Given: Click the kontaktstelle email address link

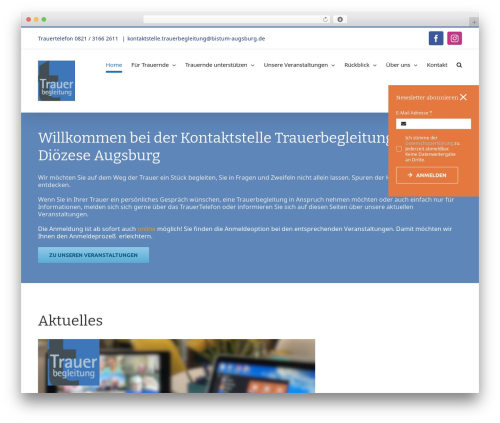Looking at the screenshot, I should coord(196,39).
